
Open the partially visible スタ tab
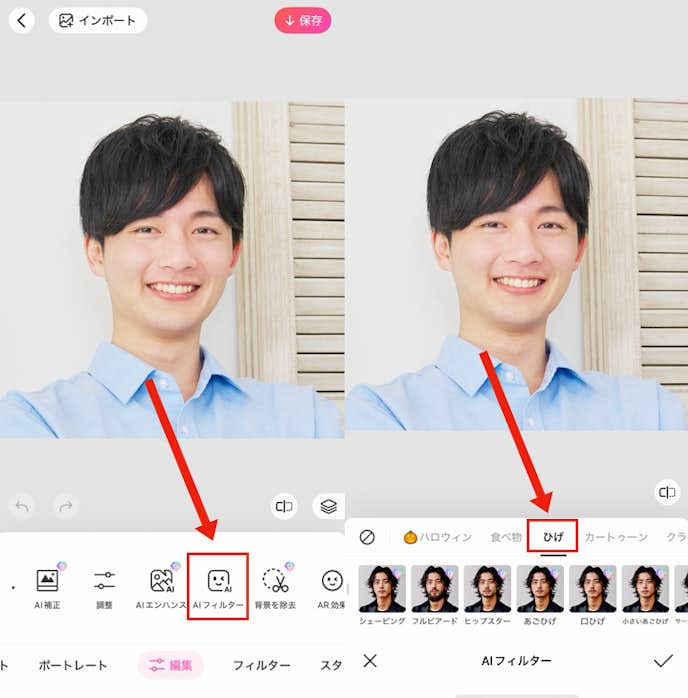pyautogui.click(x=332, y=665)
